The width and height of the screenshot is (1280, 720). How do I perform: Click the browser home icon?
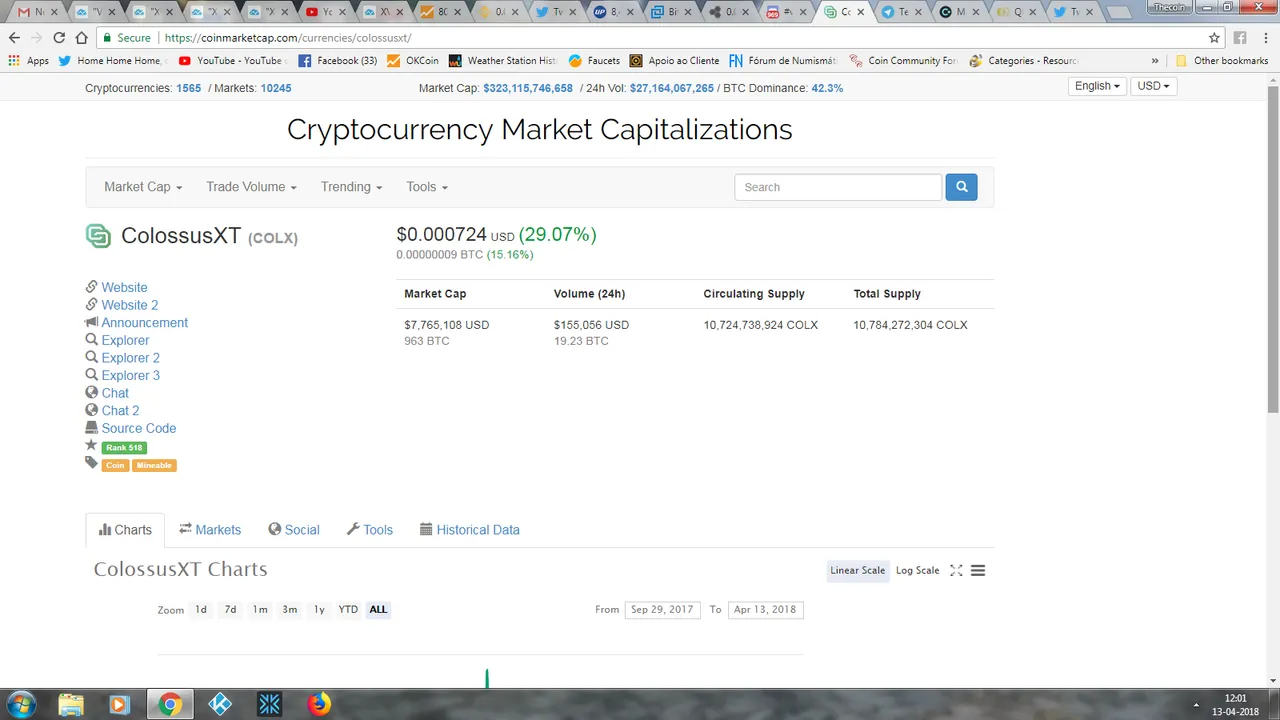pos(82,38)
